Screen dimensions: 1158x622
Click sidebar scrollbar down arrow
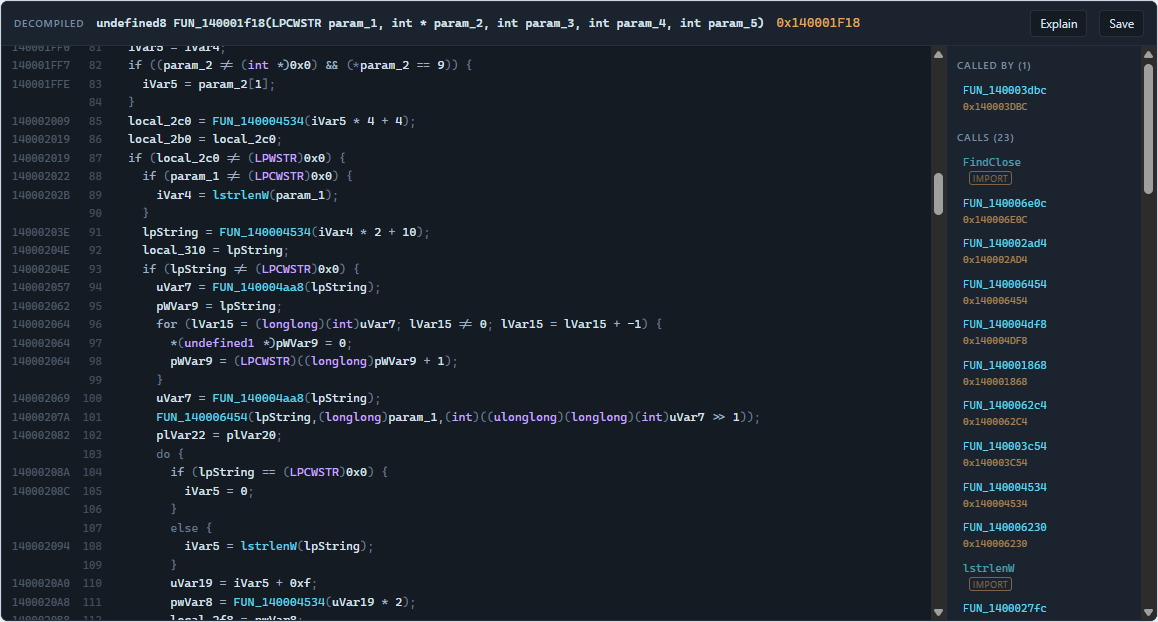tap(1148, 612)
